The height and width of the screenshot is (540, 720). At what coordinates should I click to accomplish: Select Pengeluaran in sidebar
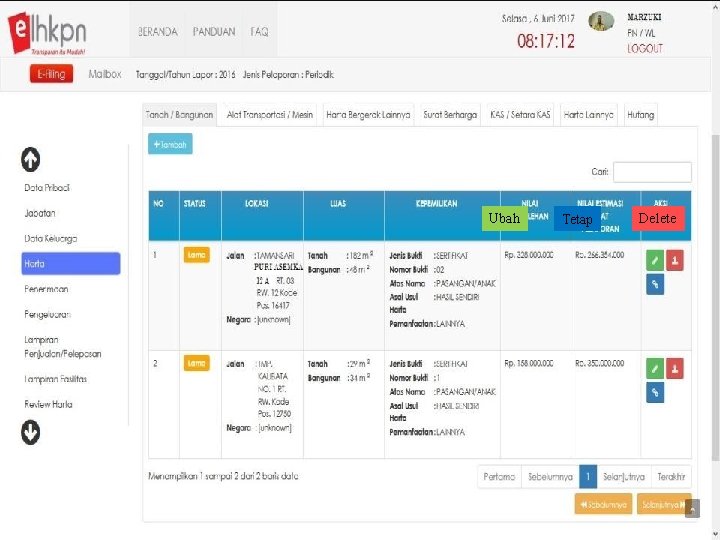pyautogui.click(x=47, y=315)
